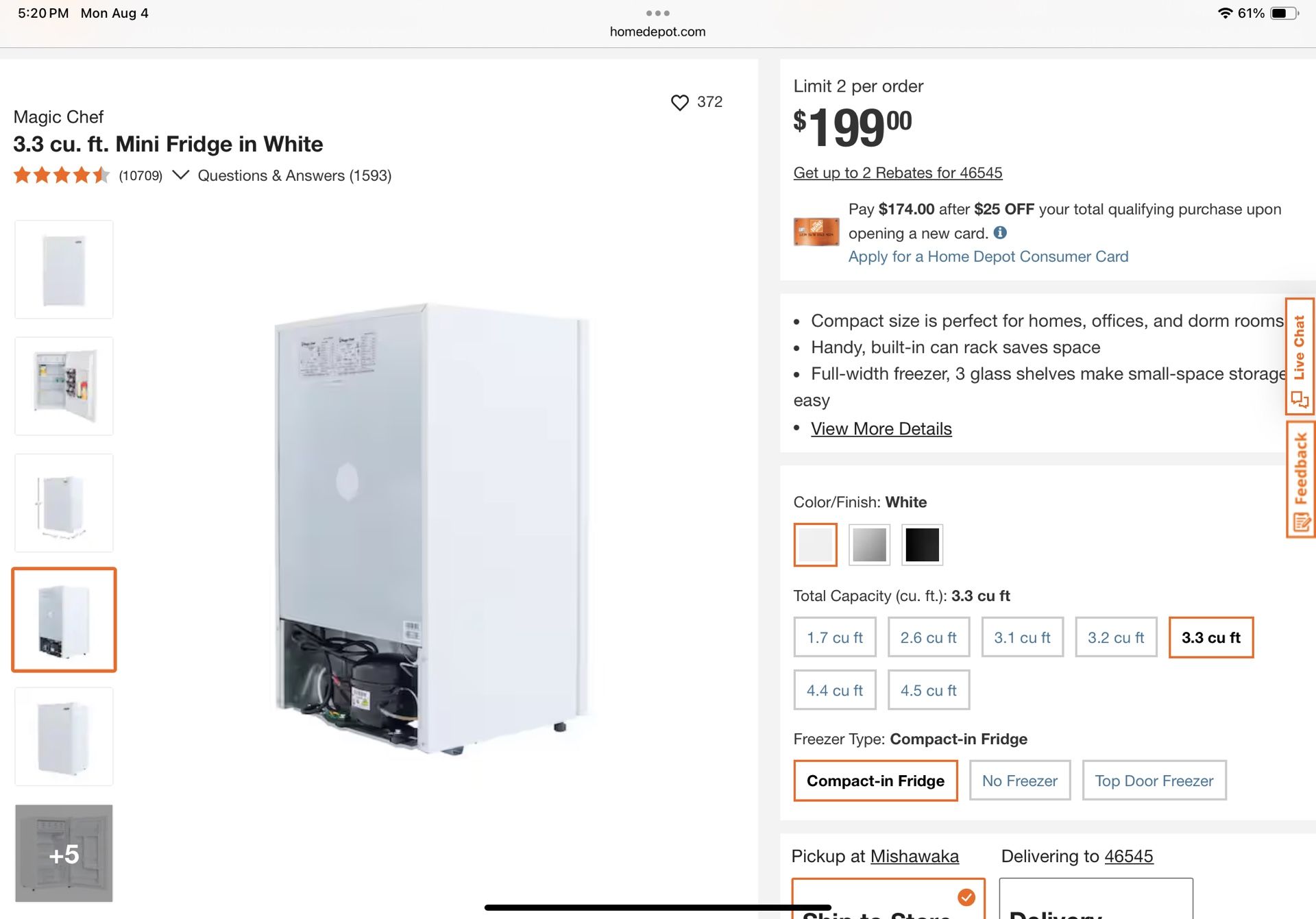
Task: Collapse the ratings chevron near review count
Action: click(180, 175)
